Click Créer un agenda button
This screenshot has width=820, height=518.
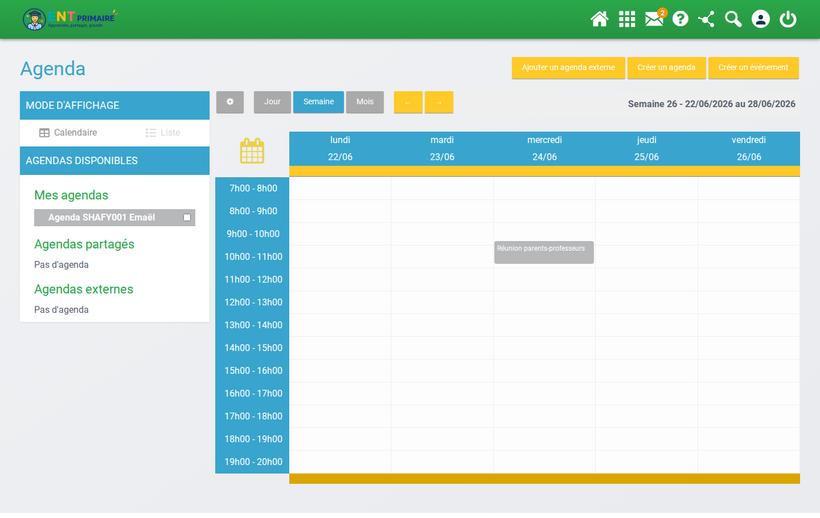[666, 68]
